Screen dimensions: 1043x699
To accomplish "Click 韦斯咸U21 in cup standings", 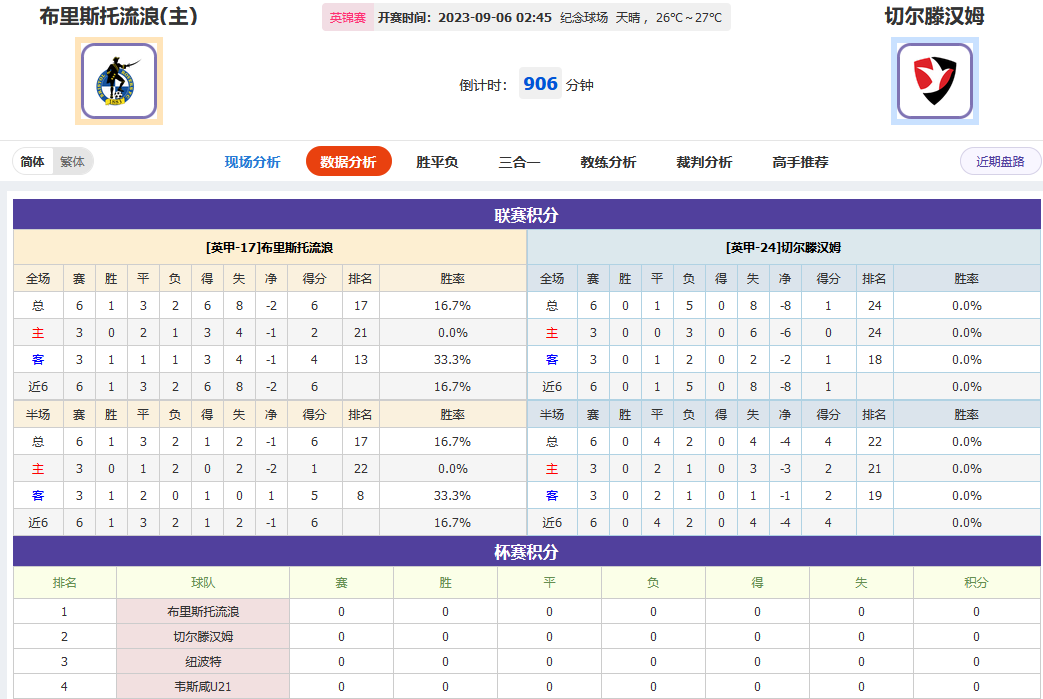I will [203, 686].
